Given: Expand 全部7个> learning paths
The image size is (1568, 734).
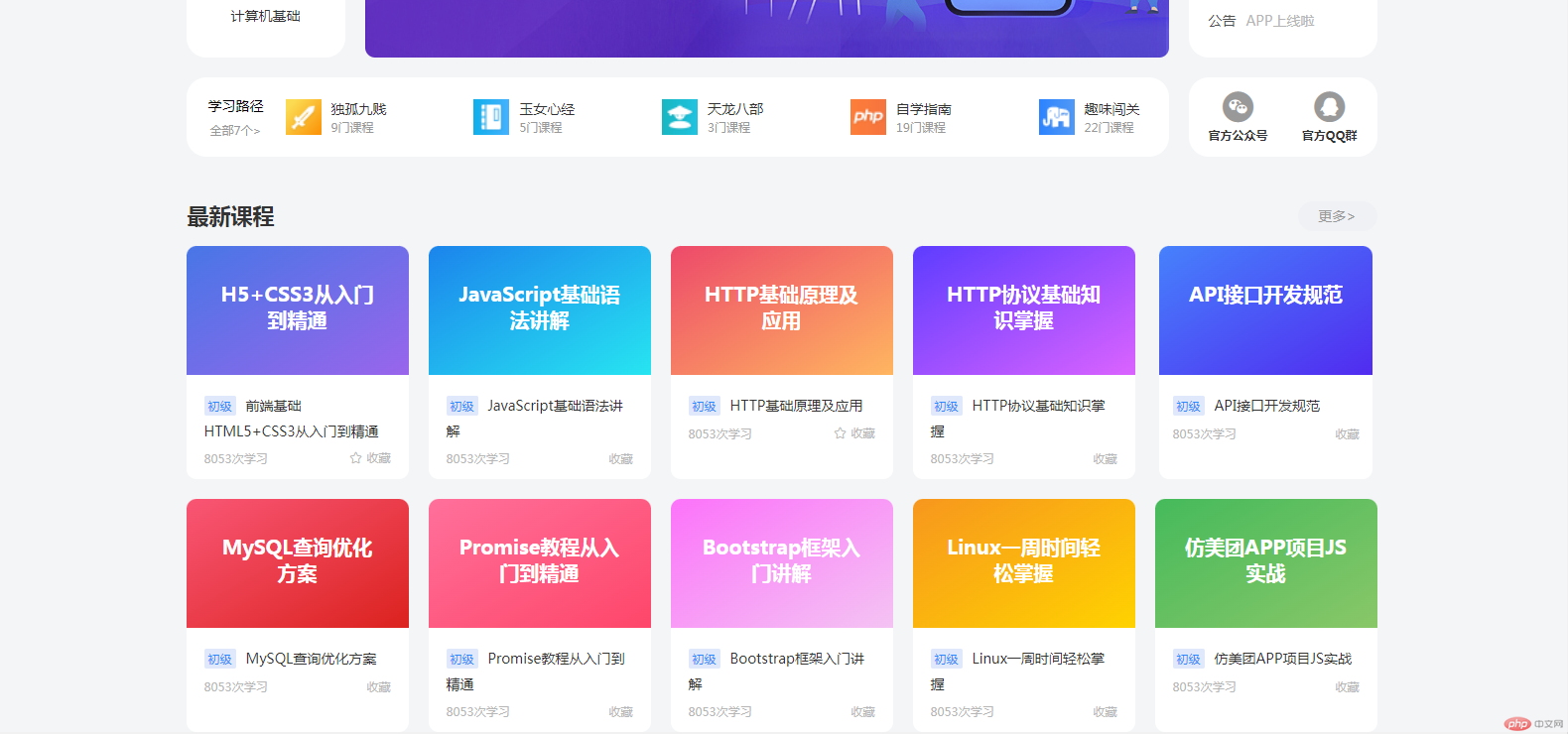Looking at the screenshot, I should (235, 131).
